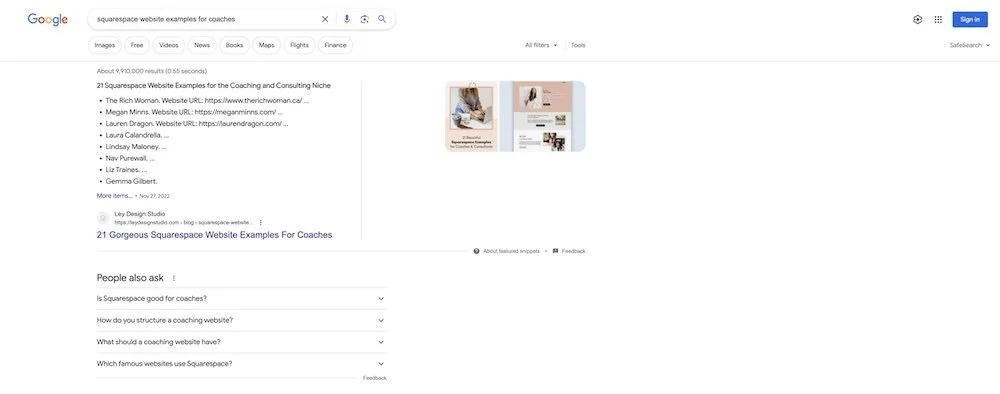The width and height of the screenshot is (1000, 394).
Task: Click the Ley Design Studio site name
Action: point(140,214)
